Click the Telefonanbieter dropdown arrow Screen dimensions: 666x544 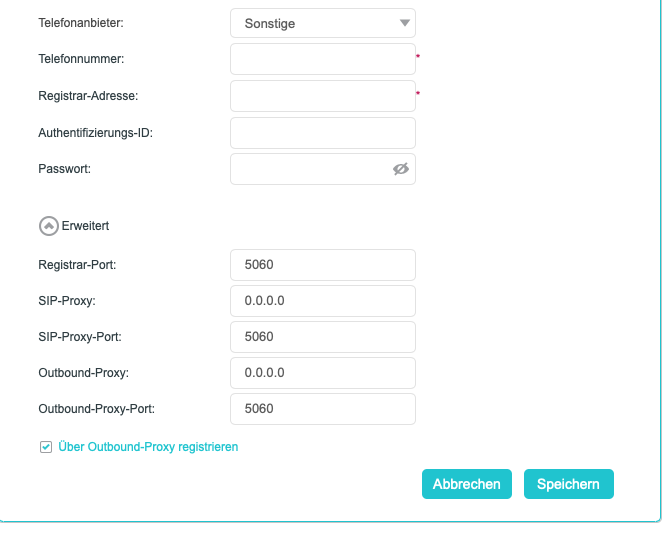[x=404, y=23]
